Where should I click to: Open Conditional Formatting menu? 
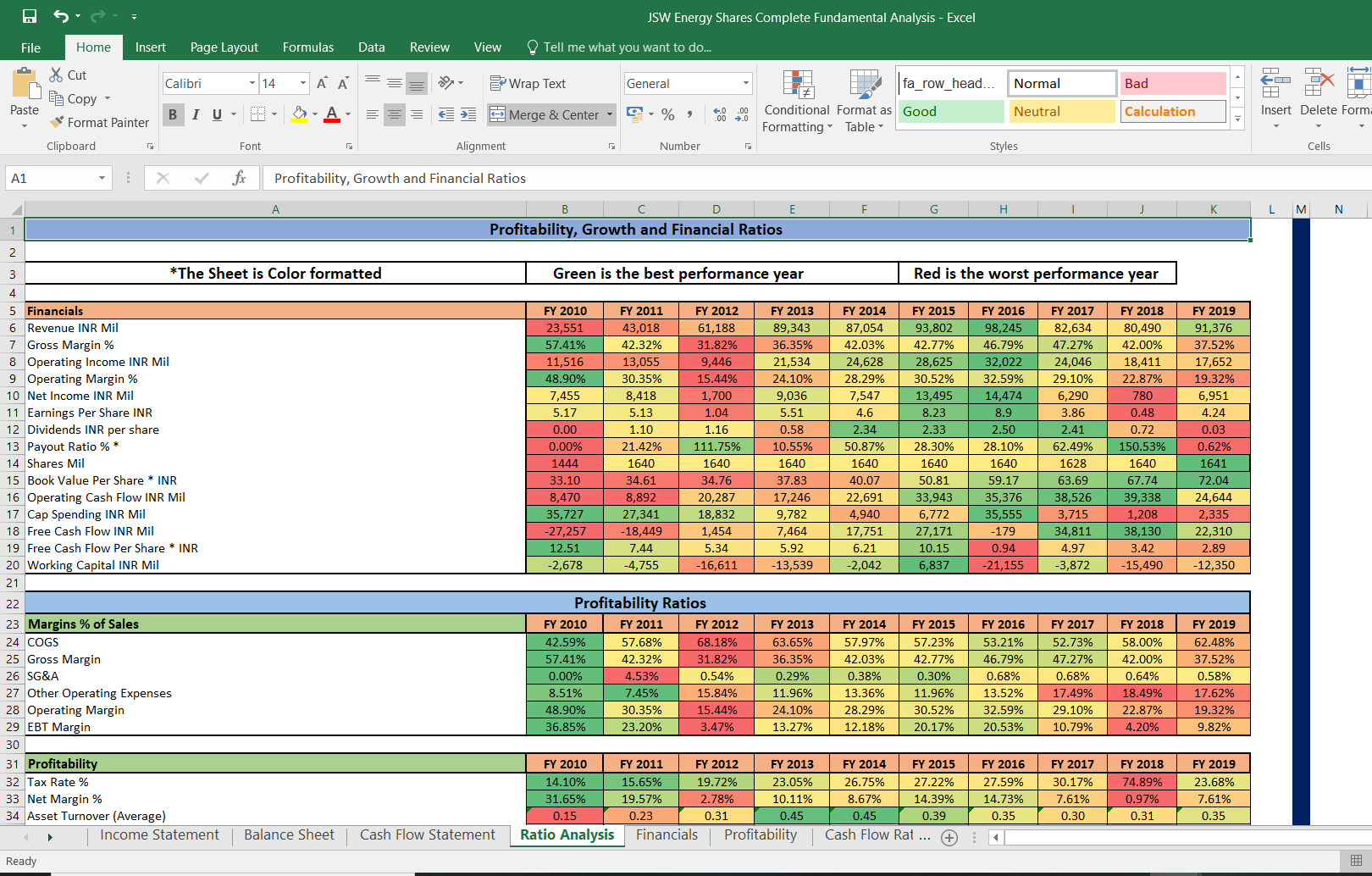[x=797, y=101]
